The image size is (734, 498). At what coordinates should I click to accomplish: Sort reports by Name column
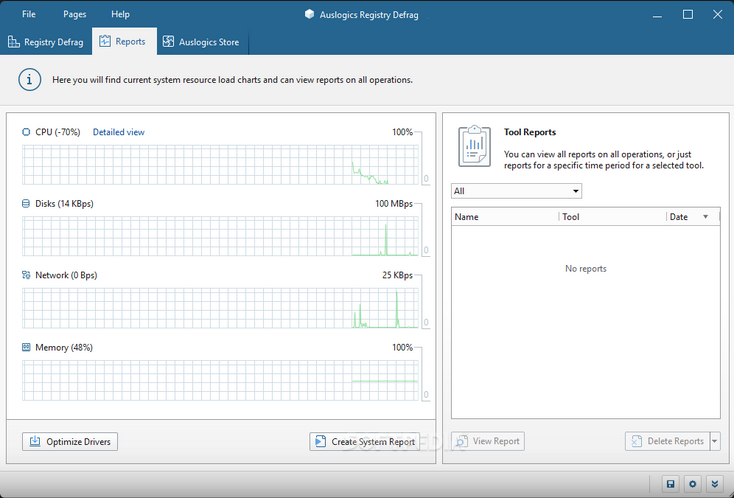[x=505, y=217]
